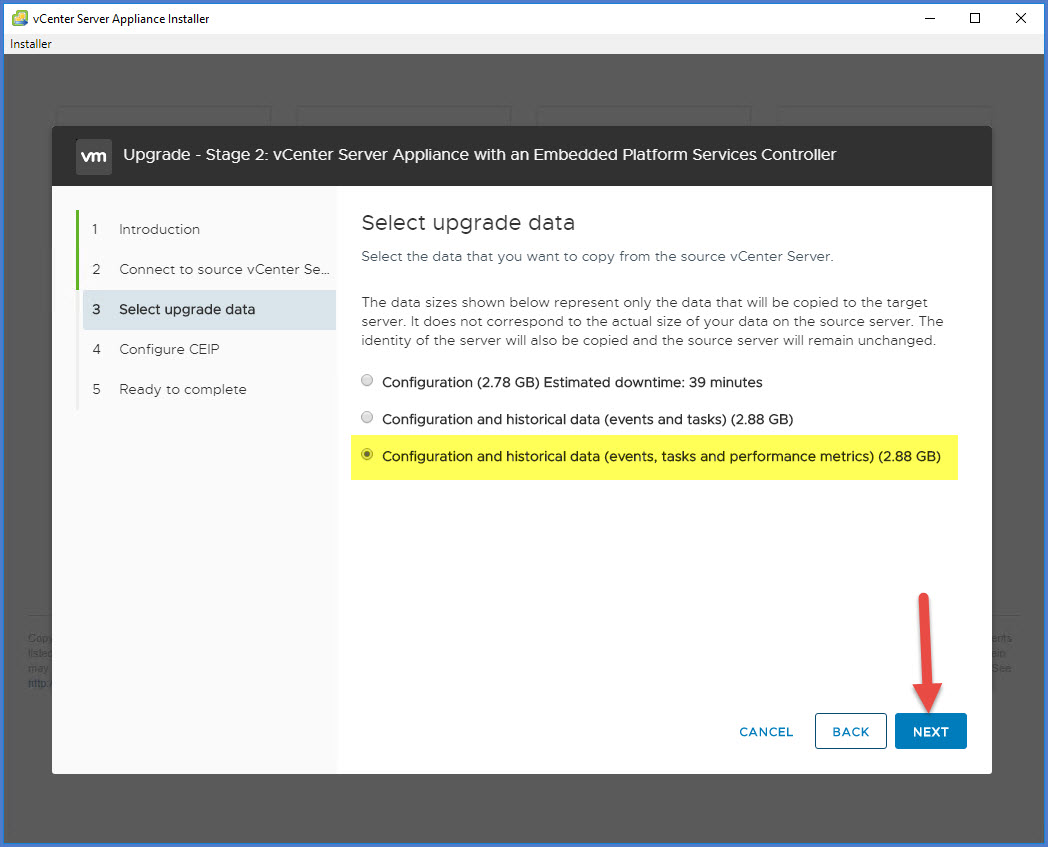Select step 2 Connect to source vCenter Server
This screenshot has width=1048, height=847.
224,269
